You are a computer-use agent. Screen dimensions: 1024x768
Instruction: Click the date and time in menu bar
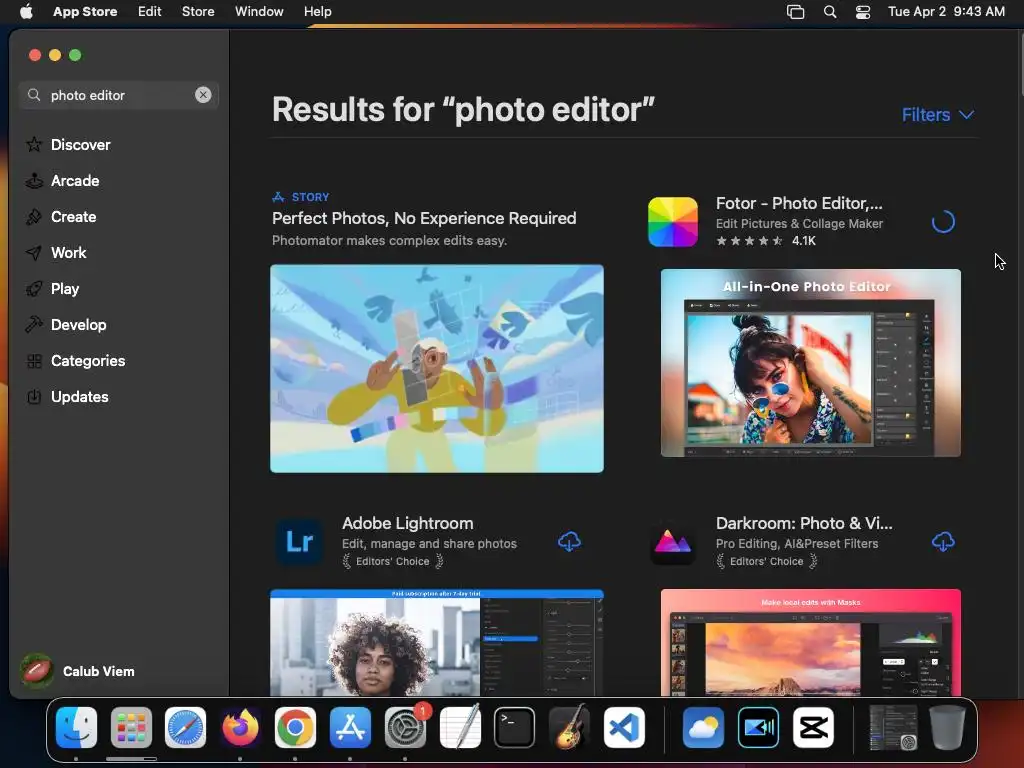(x=946, y=11)
